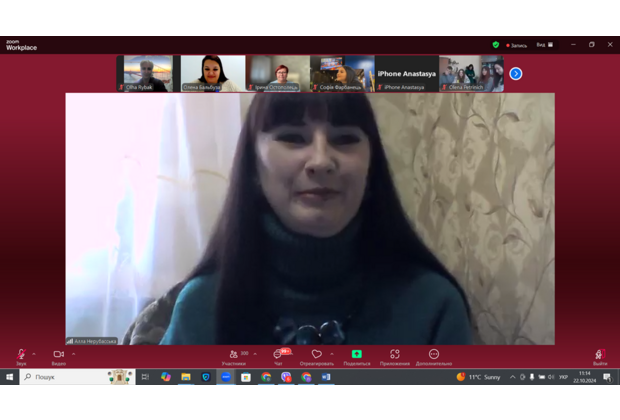Click green Поделиться share screen button

pyautogui.click(x=357, y=357)
